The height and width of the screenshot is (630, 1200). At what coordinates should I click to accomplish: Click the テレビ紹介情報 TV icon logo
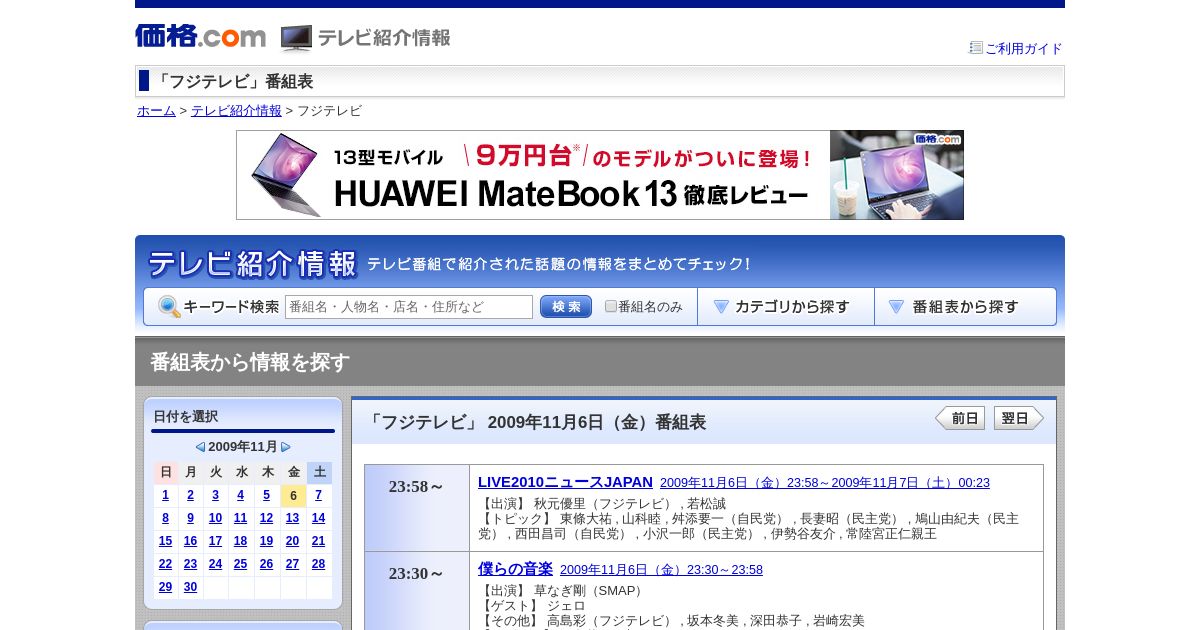tap(366, 38)
